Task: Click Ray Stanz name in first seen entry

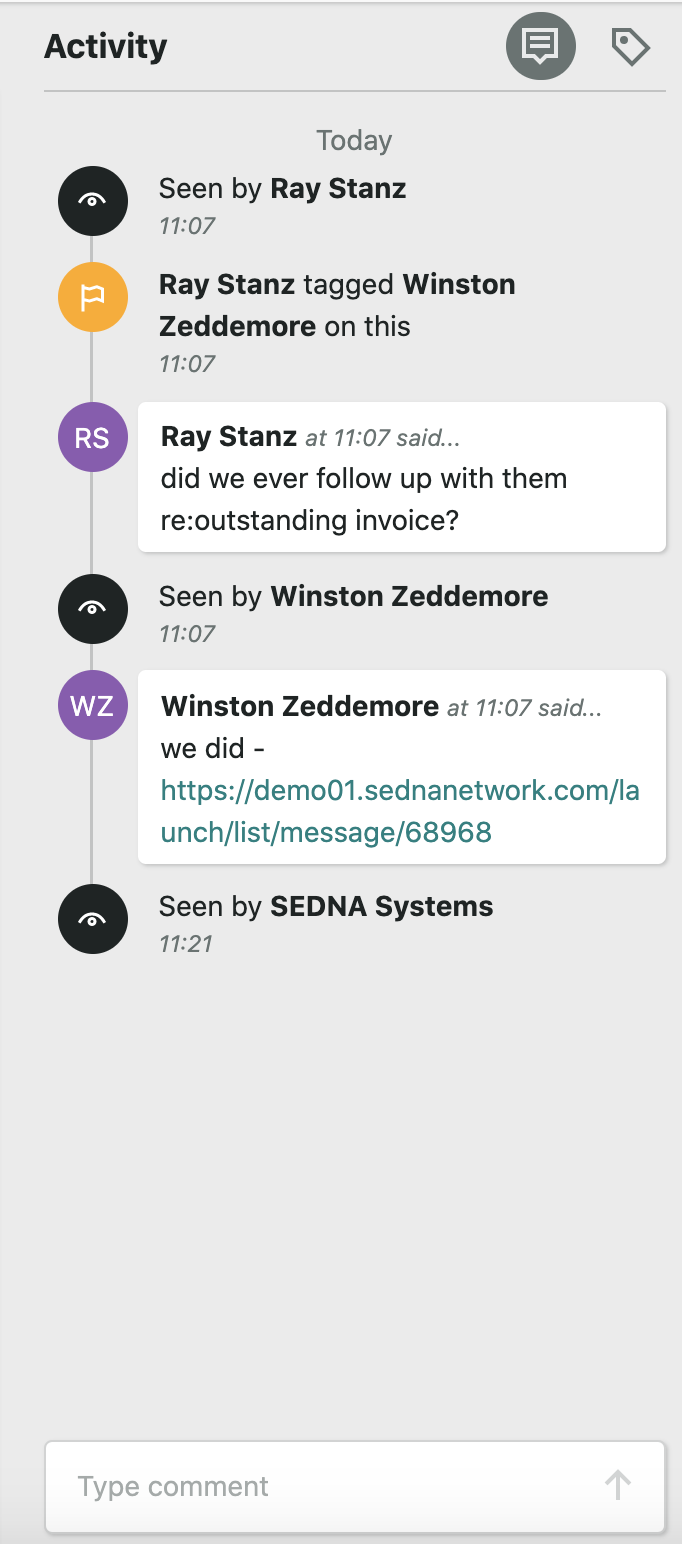Action: click(339, 189)
